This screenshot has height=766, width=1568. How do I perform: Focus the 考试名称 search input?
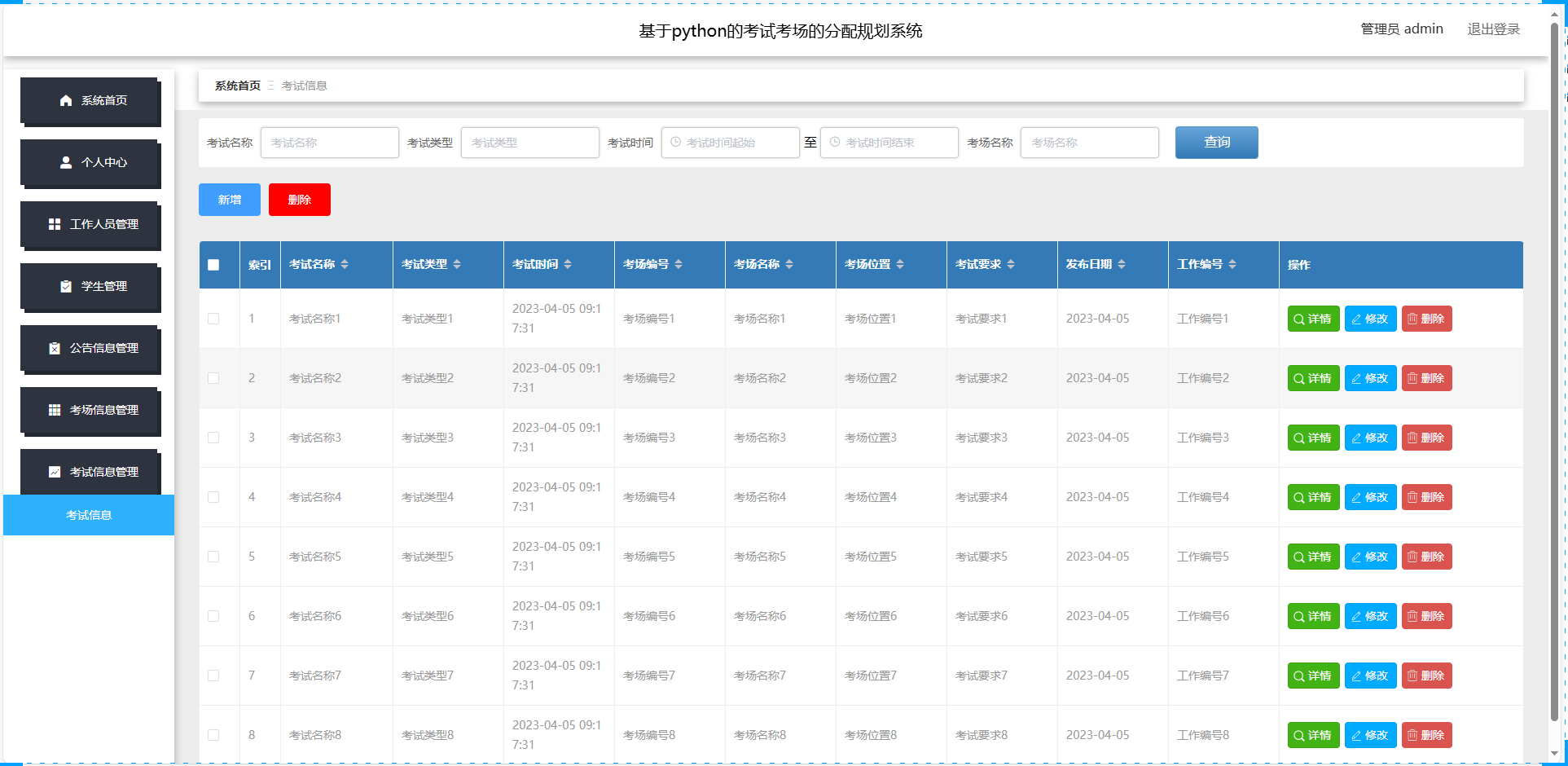(330, 143)
